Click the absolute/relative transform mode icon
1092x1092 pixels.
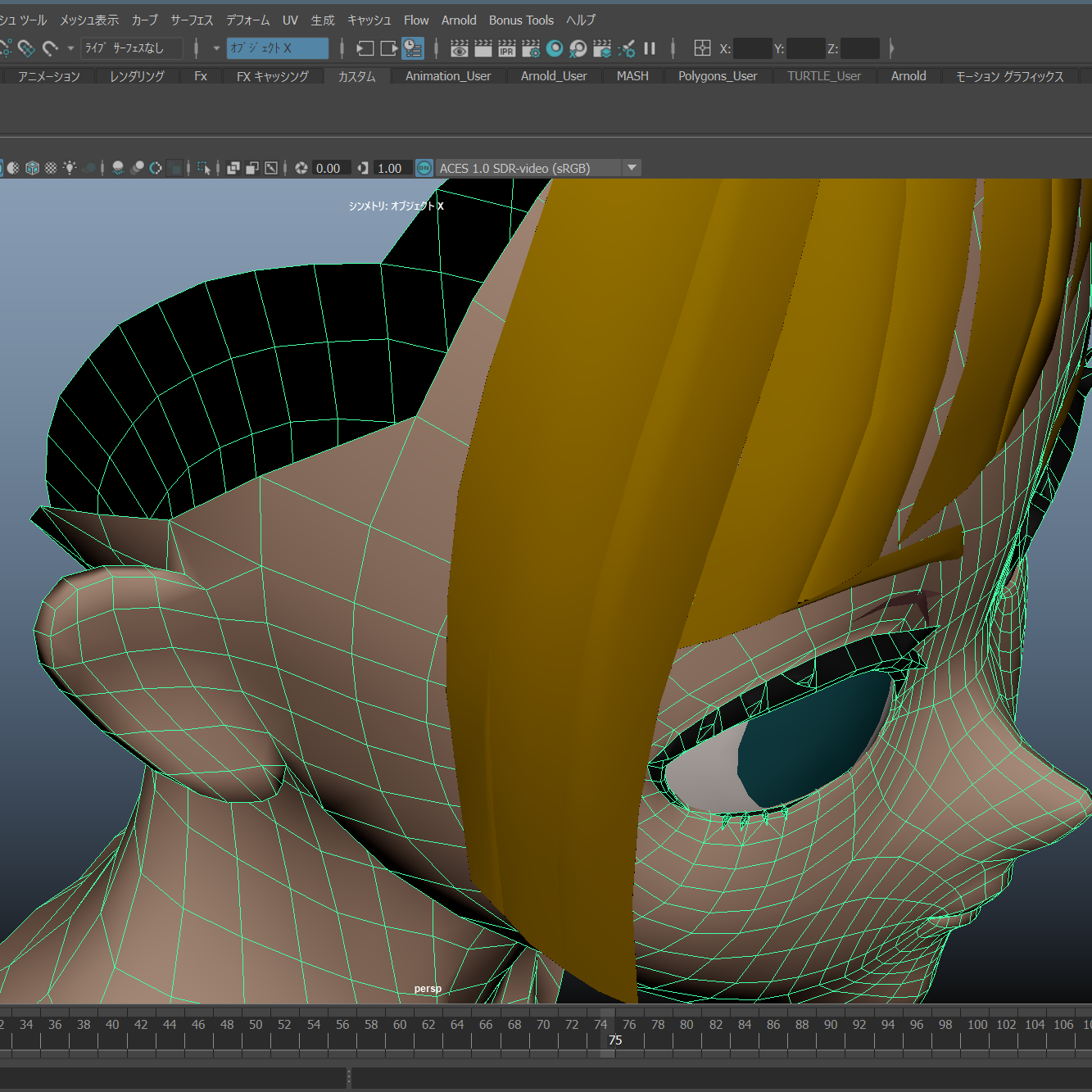pos(702,48)
